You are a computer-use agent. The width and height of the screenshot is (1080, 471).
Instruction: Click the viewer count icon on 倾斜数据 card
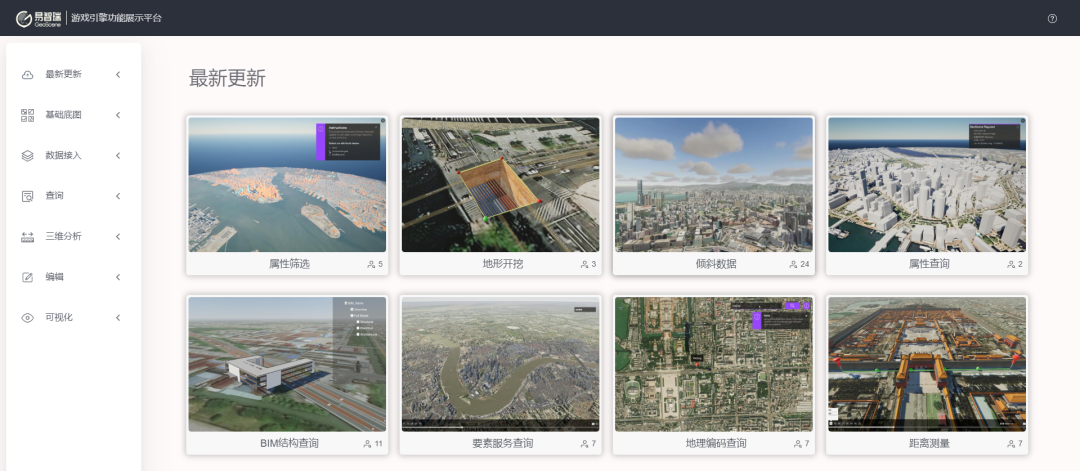pyautogui.click(x=793, y=264)
